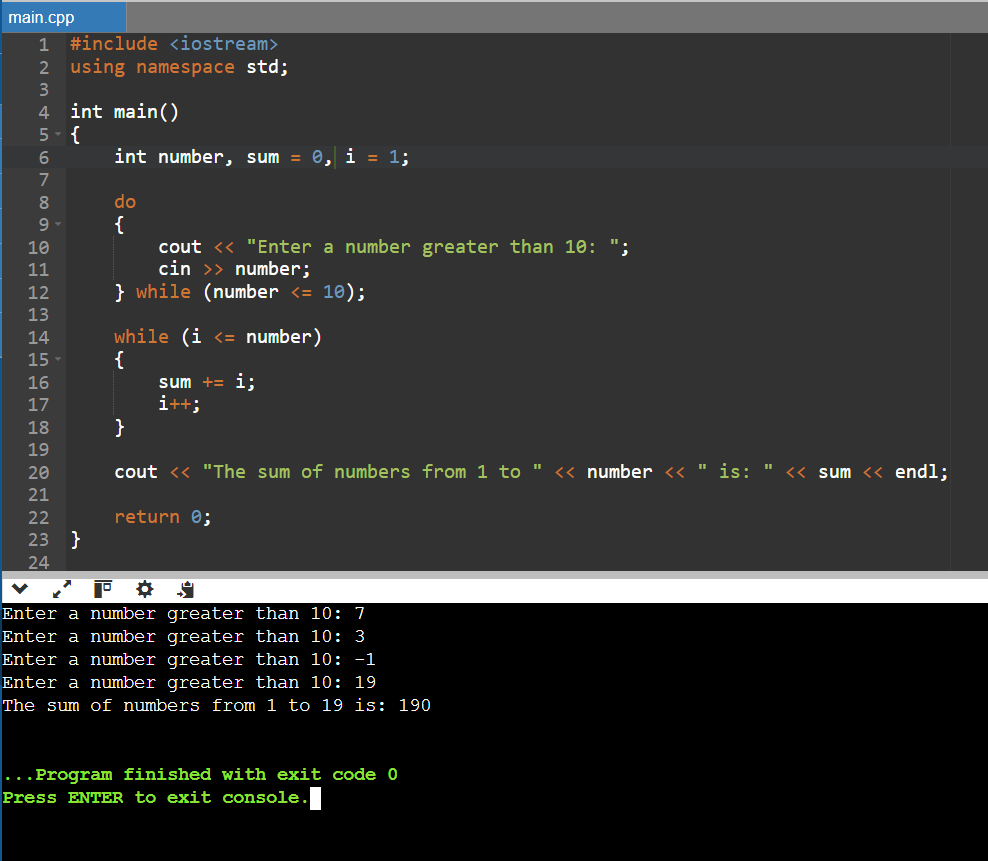
Task: Click 'endl;' at end of line 20
Action: point(921,472)
